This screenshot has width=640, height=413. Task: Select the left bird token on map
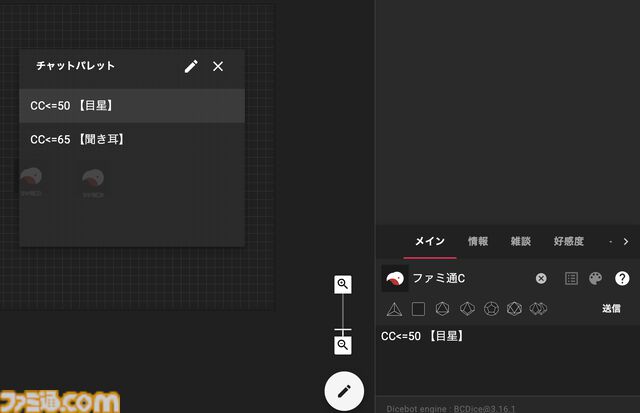31,182
